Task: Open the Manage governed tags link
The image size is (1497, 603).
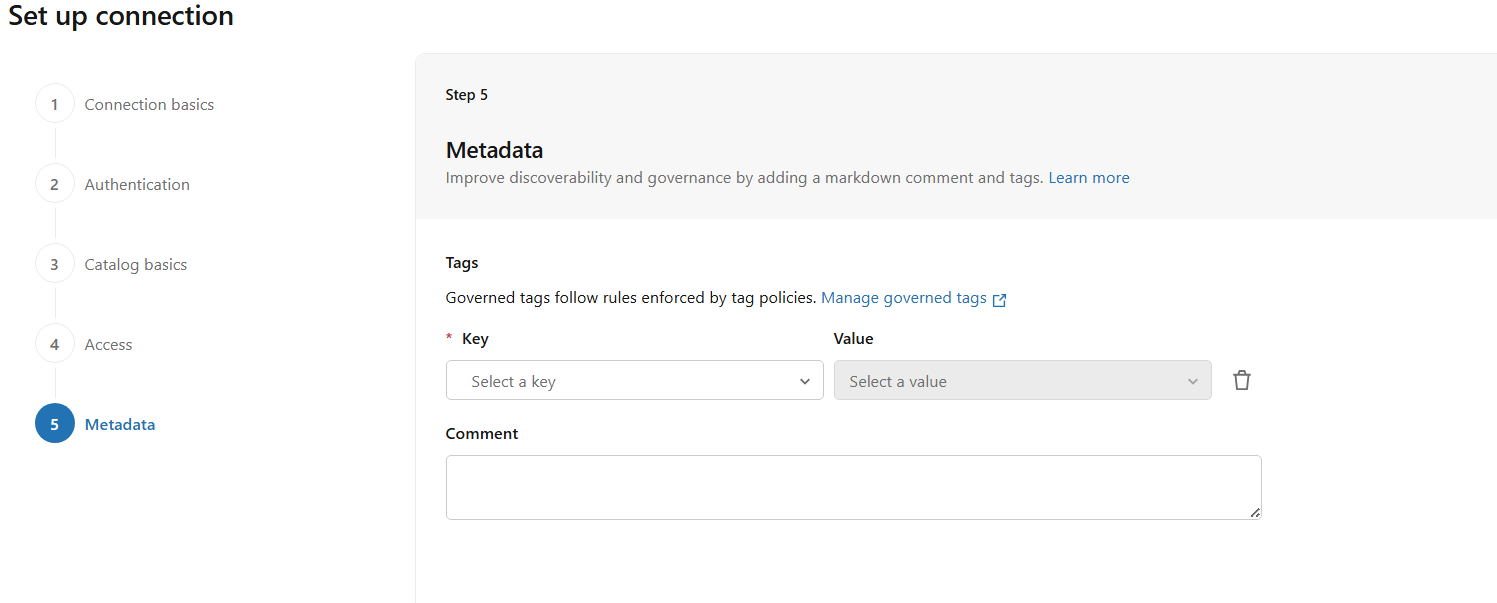Action: click(903, 298)
